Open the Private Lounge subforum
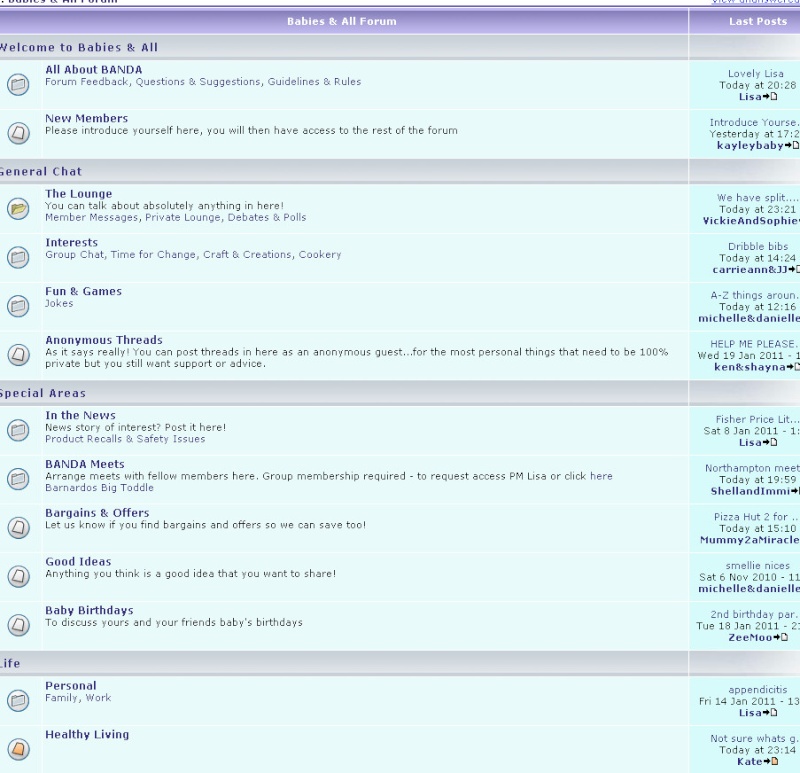The image size is (800, 773). tap(184, 217)
